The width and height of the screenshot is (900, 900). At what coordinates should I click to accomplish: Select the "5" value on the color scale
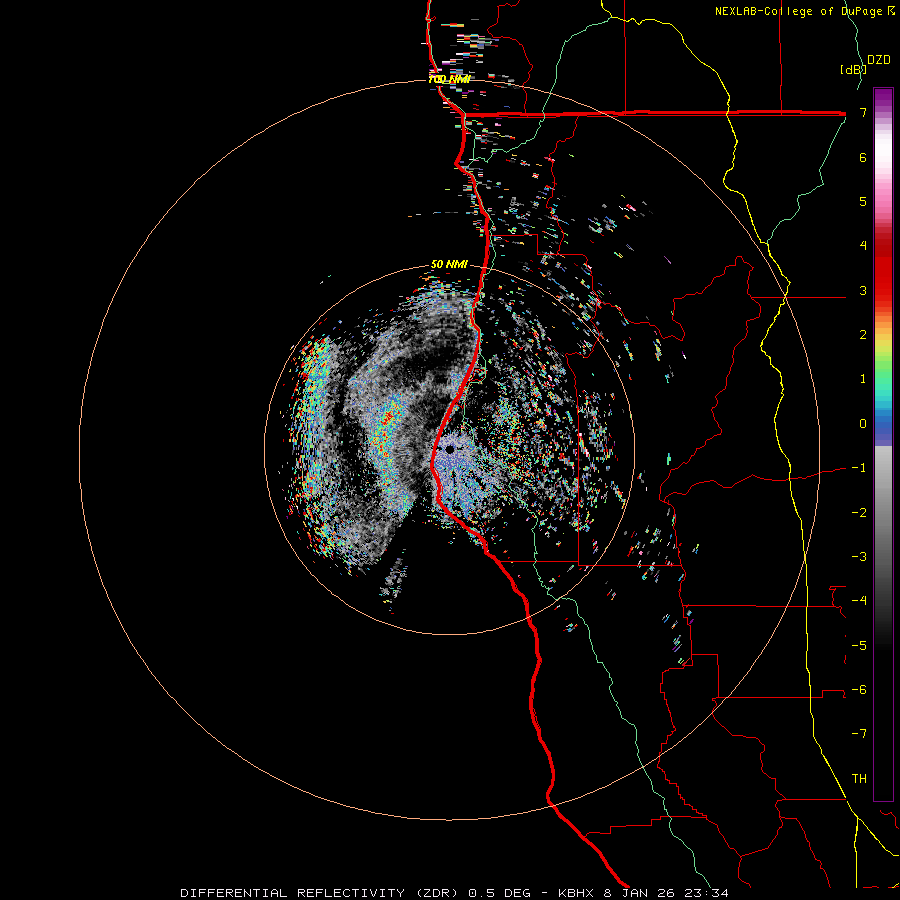(x=863, y=201)
